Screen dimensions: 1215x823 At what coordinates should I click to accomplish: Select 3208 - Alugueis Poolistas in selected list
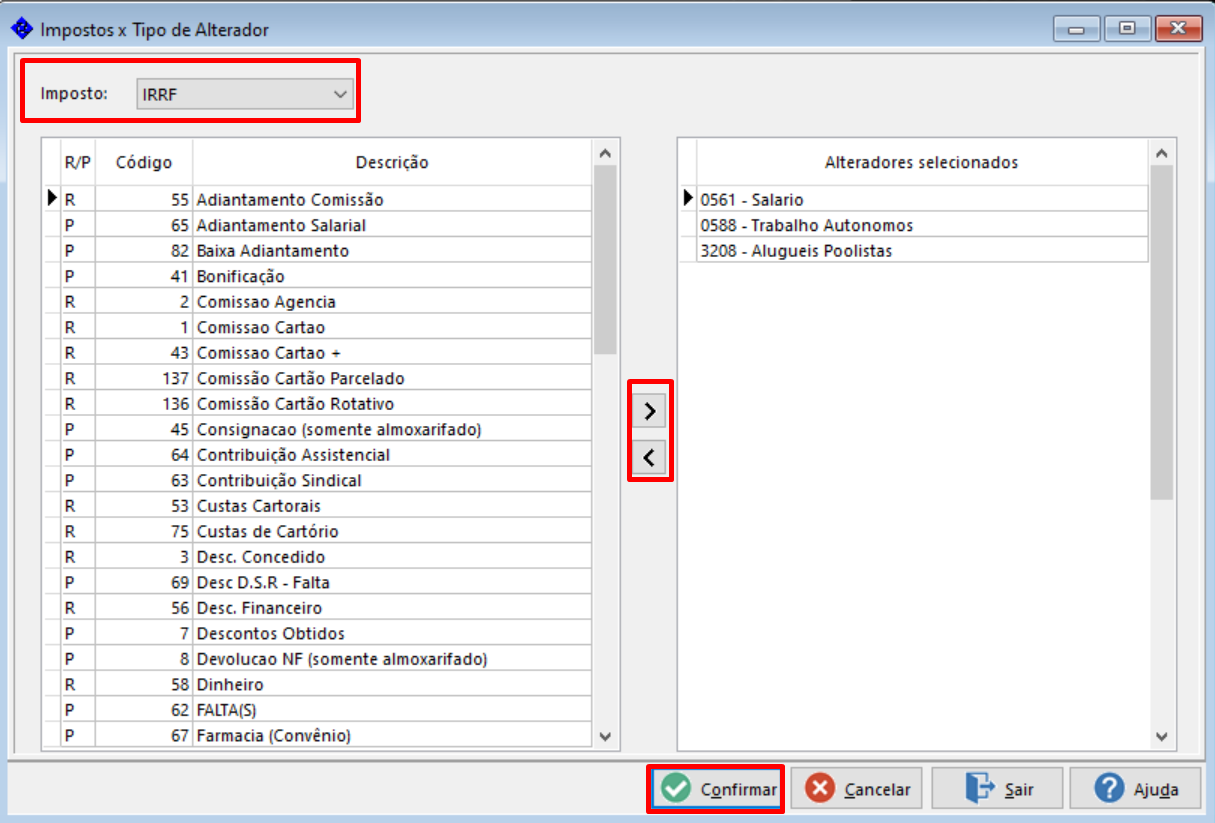pyautogui.click(x=914, y=250)
